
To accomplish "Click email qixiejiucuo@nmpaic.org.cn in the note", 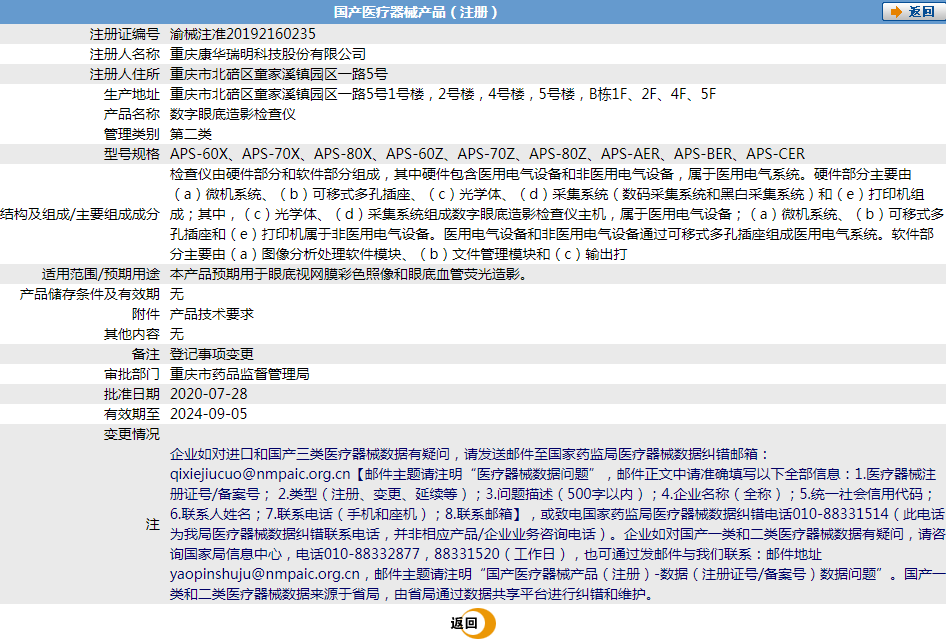I will click(x=260, y=474).
